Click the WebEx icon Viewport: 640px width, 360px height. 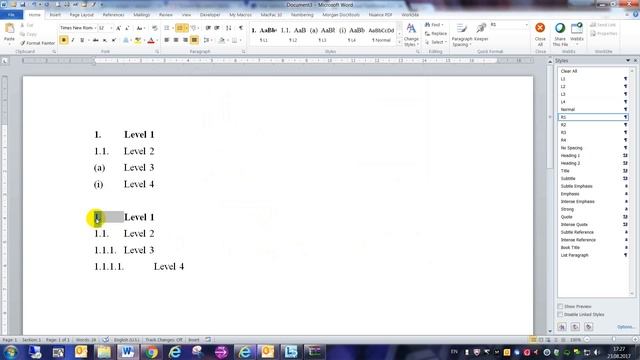577,28
